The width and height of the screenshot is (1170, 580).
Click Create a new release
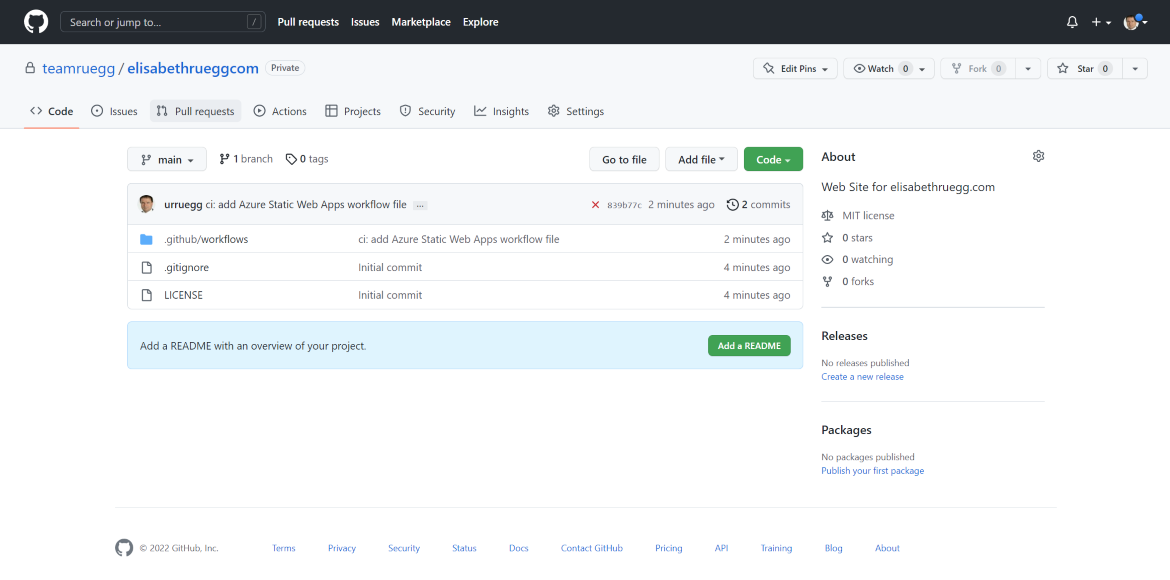[x=863, y=377]
